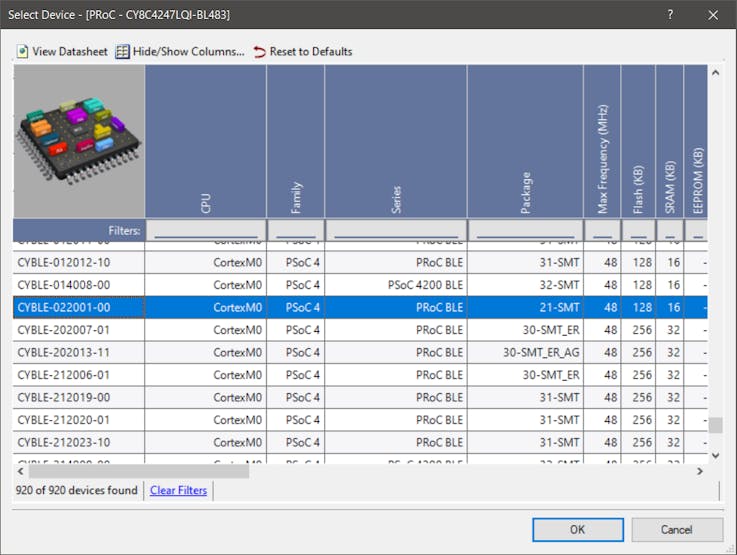This screenshot has width=737, height=555.
Task: Click the Family filter field
Action: (295, 231)
